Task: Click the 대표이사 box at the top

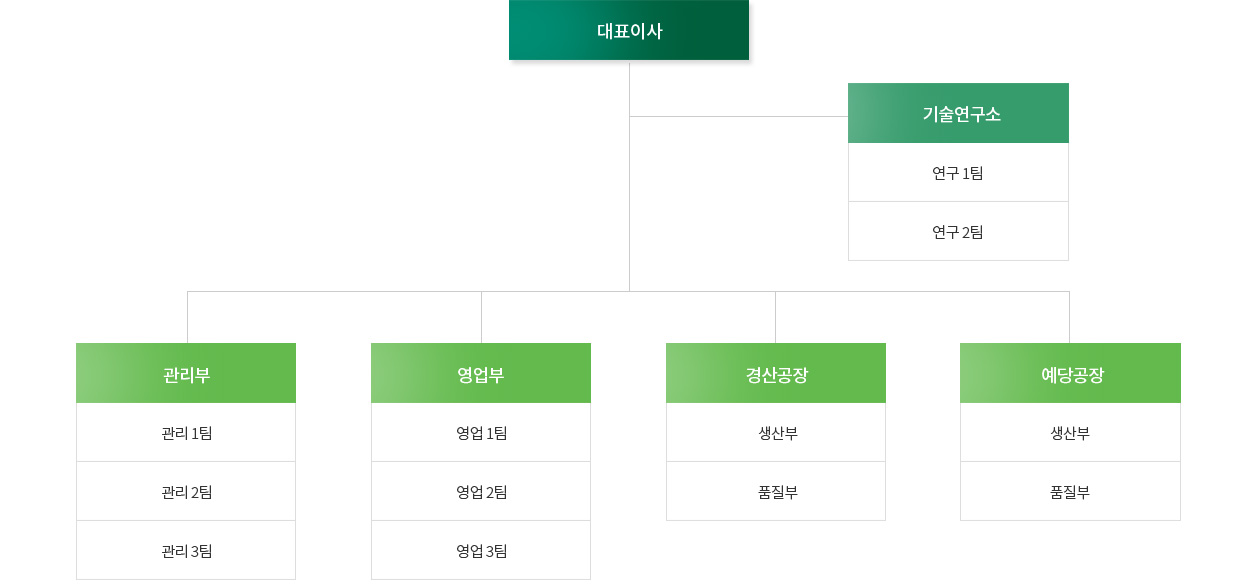Action: (x=629, y=30)
